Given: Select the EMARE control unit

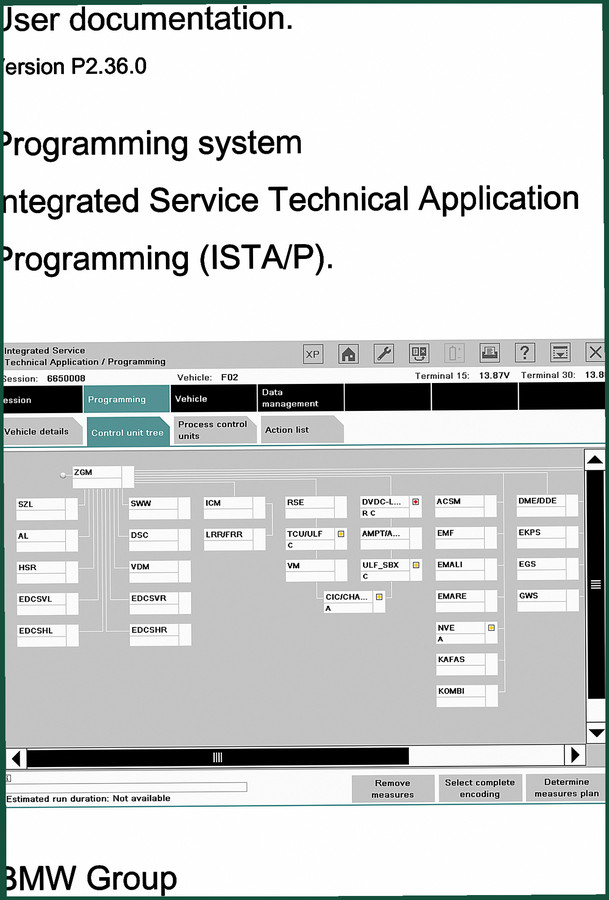Looking at the screenshot, I should pos(467,602).
